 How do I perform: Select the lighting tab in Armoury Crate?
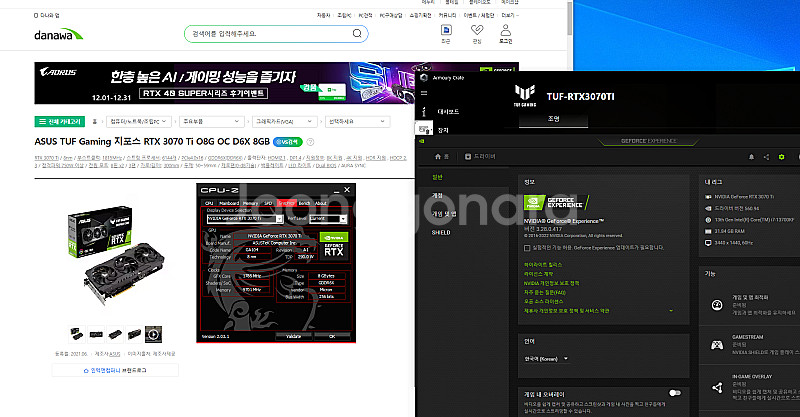coord(554,119)
